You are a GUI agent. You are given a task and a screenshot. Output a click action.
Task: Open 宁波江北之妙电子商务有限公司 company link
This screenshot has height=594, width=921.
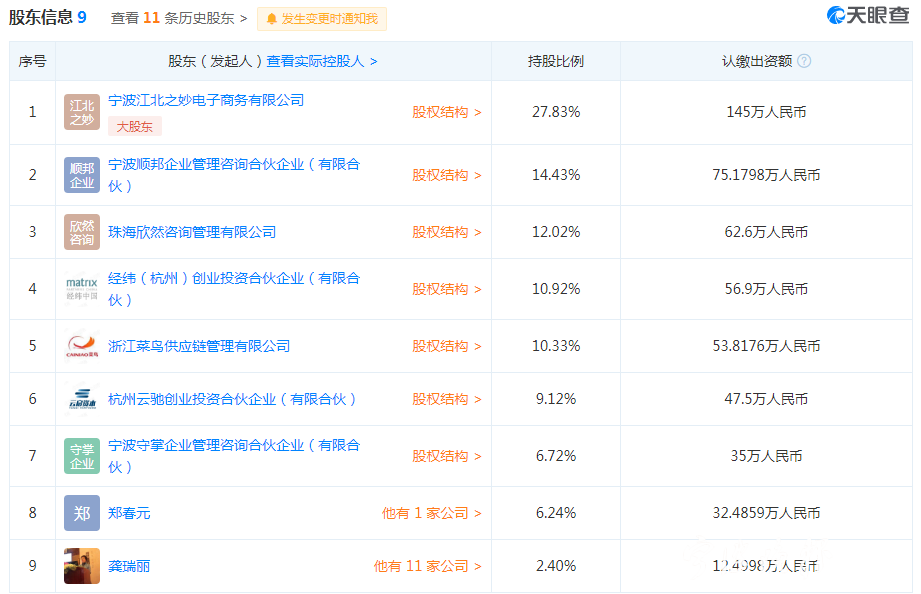tap(206, 100)
